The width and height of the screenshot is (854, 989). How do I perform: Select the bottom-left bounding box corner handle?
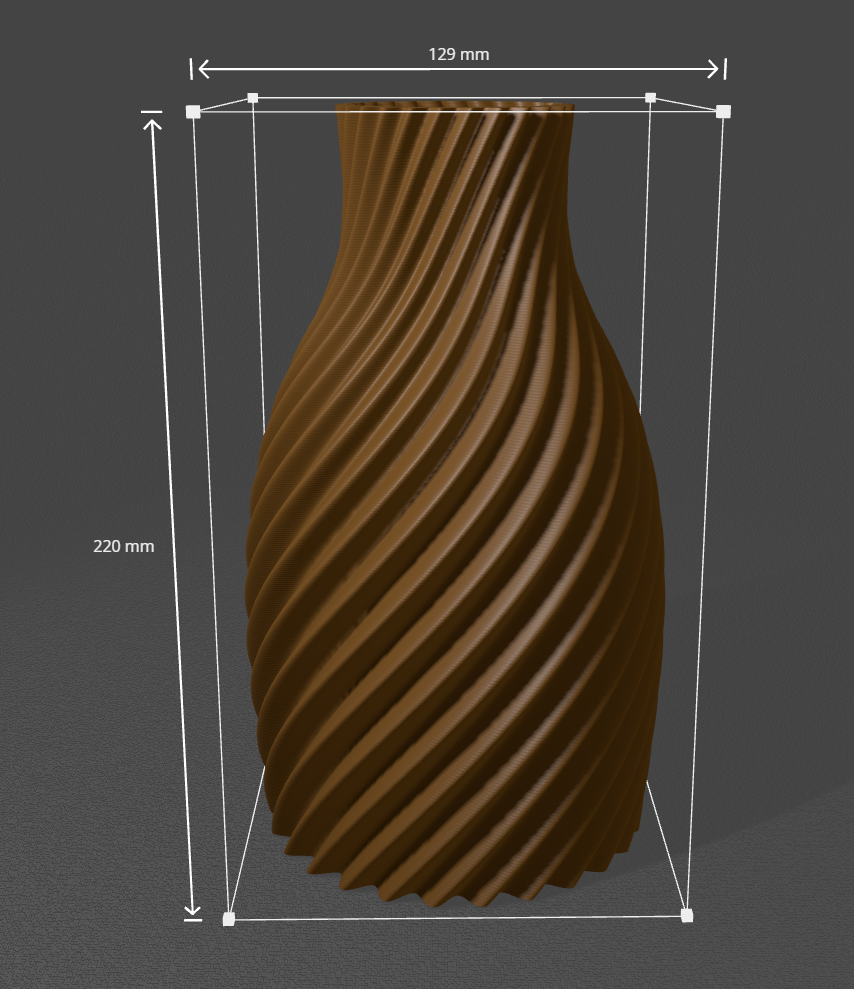click(x=228, y=918)
